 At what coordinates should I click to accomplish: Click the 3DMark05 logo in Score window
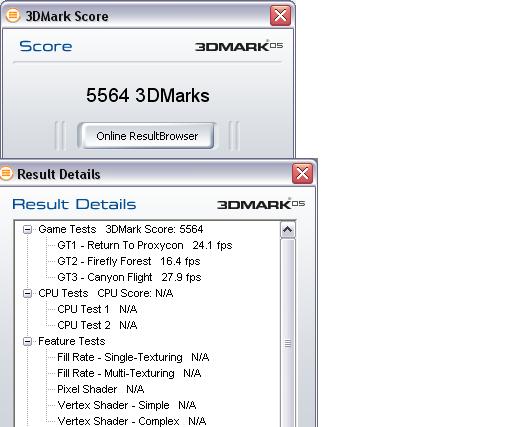click(x=239, y=46)
